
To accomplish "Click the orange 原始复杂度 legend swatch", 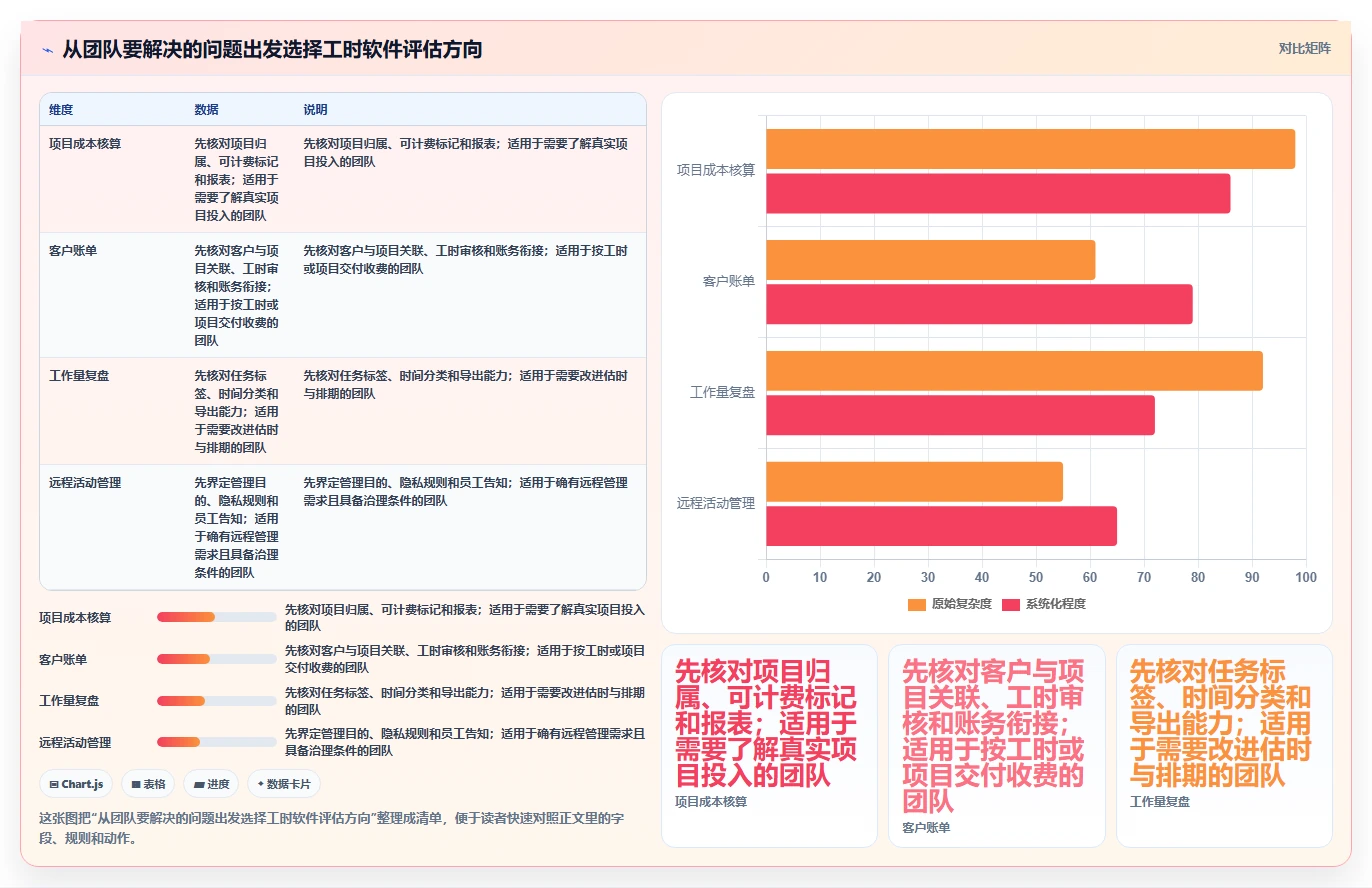I will tap(917, 604).
